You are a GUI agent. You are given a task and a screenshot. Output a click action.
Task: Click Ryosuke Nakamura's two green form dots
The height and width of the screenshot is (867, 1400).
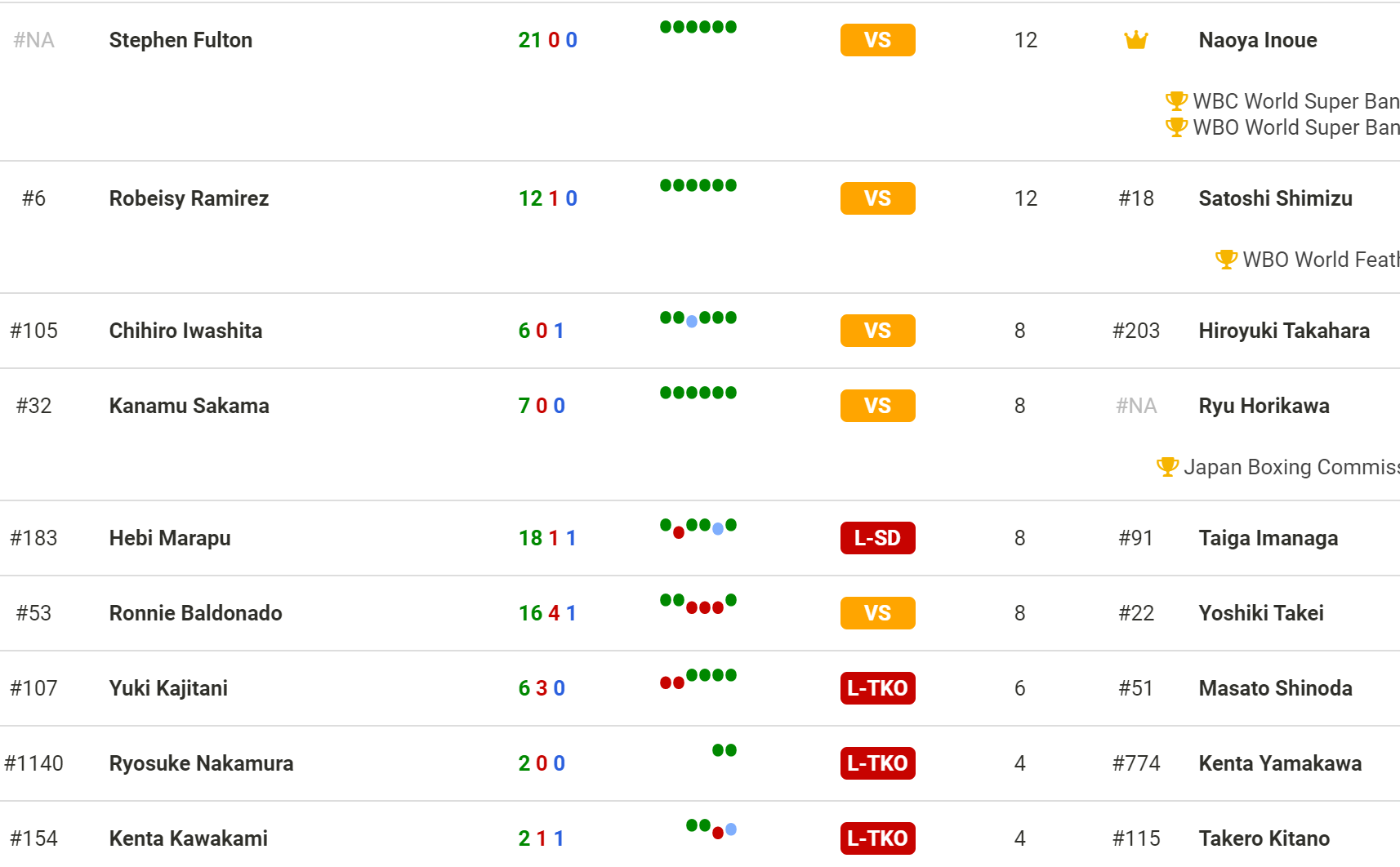click(x=725, y=750)
